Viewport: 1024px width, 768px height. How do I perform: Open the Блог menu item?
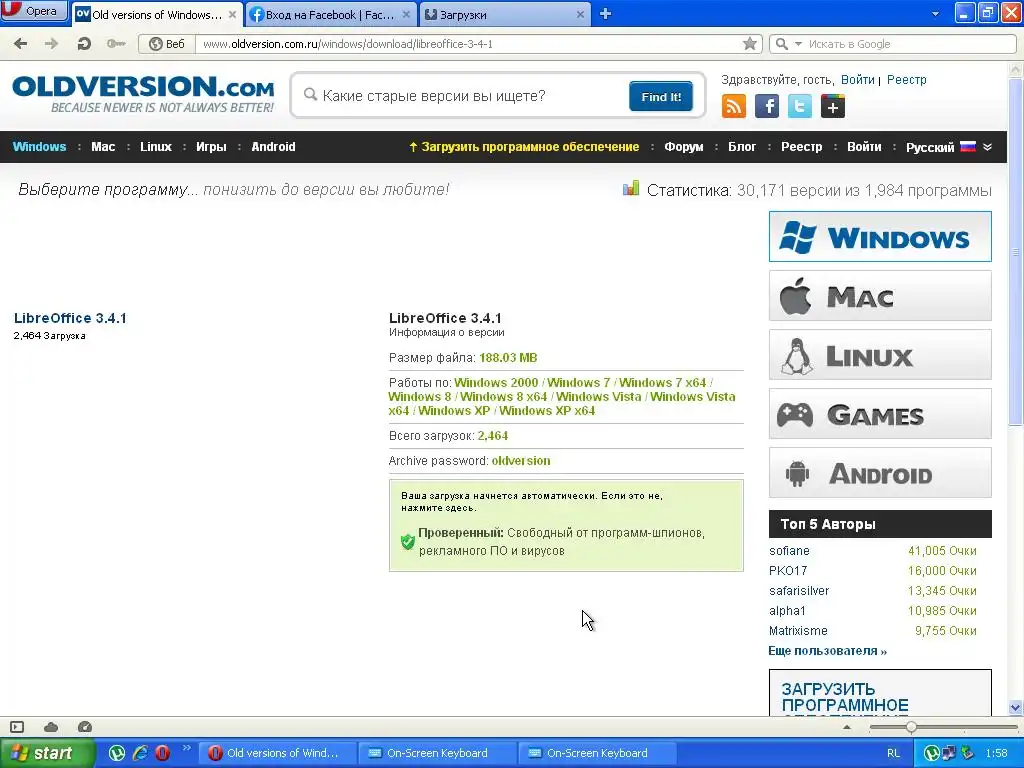(x=742, y=147)
